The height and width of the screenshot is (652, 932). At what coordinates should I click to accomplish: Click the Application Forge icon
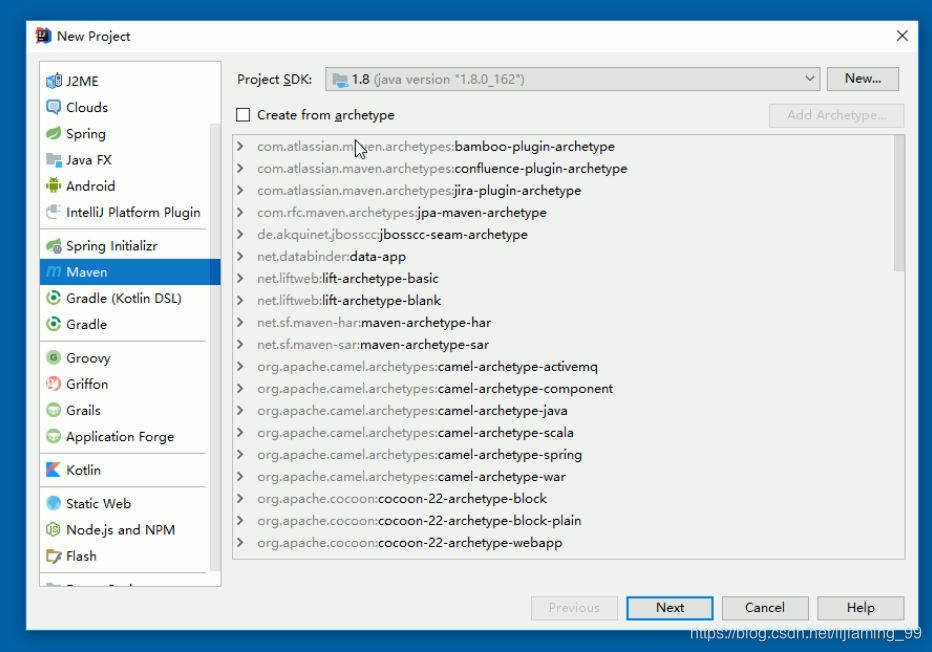pos(53,436)
